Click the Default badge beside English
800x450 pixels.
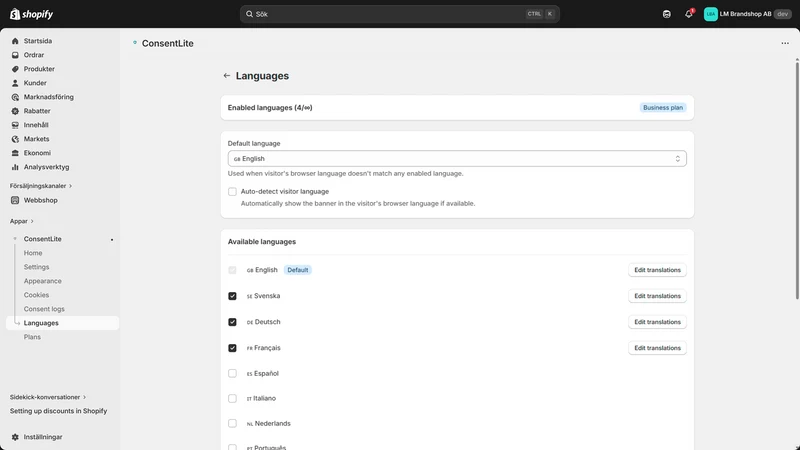tap(297, 270)
